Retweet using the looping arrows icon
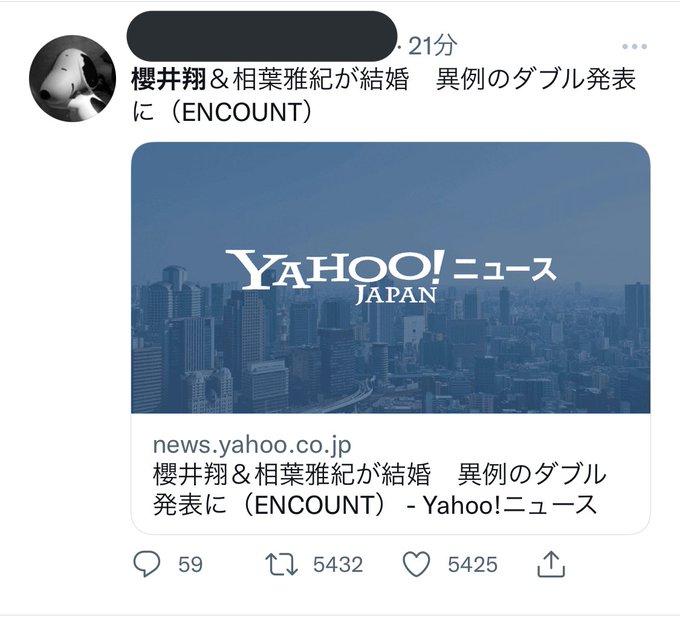This screenshot has width=680, height=619. tap(281, 564)
